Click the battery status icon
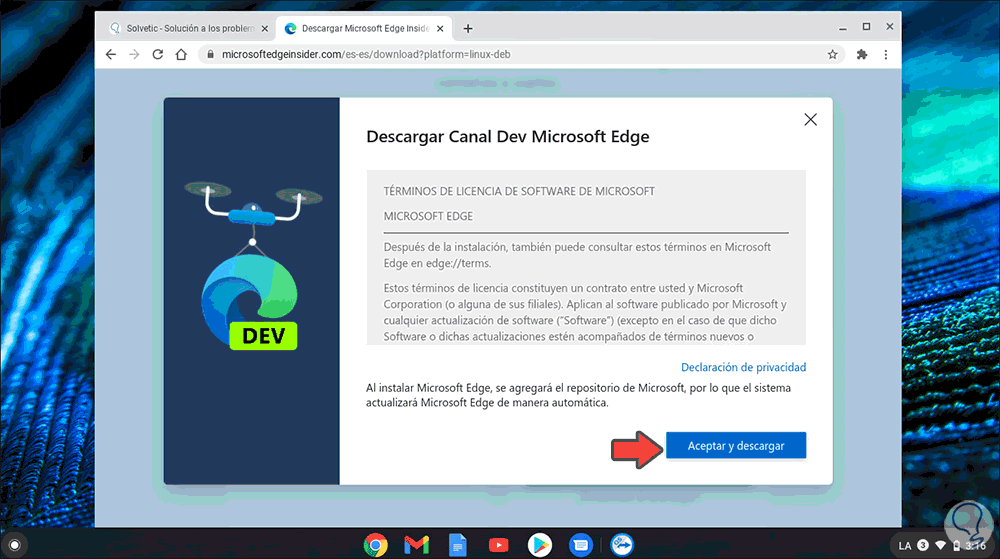Viewport: 1000px width, 559px height. (957, 546)
